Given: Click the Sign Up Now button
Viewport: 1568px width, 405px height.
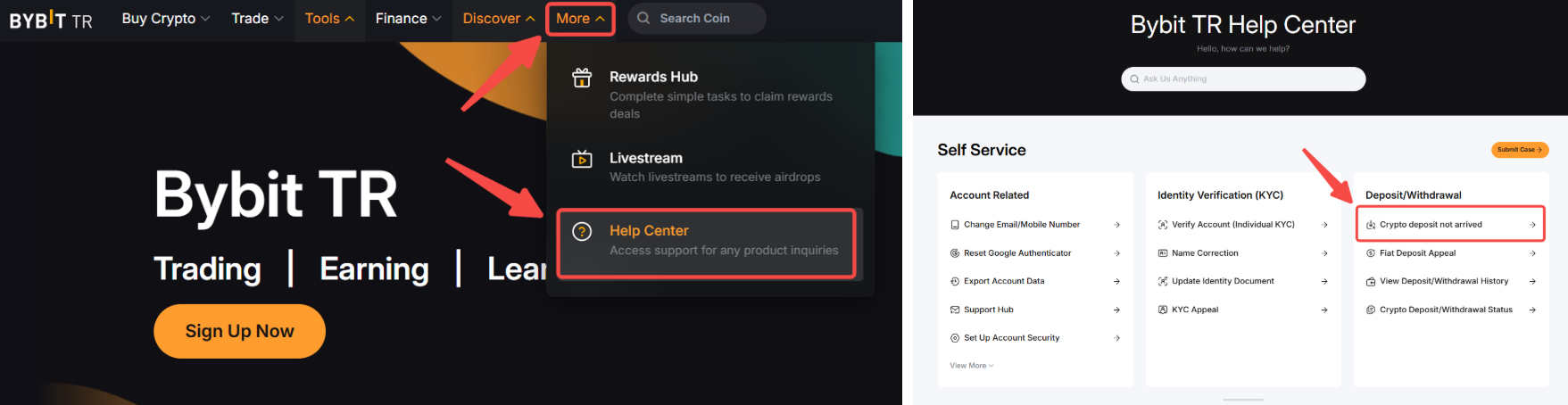Looking at the screenshot, I should click(x=239, y=331).
